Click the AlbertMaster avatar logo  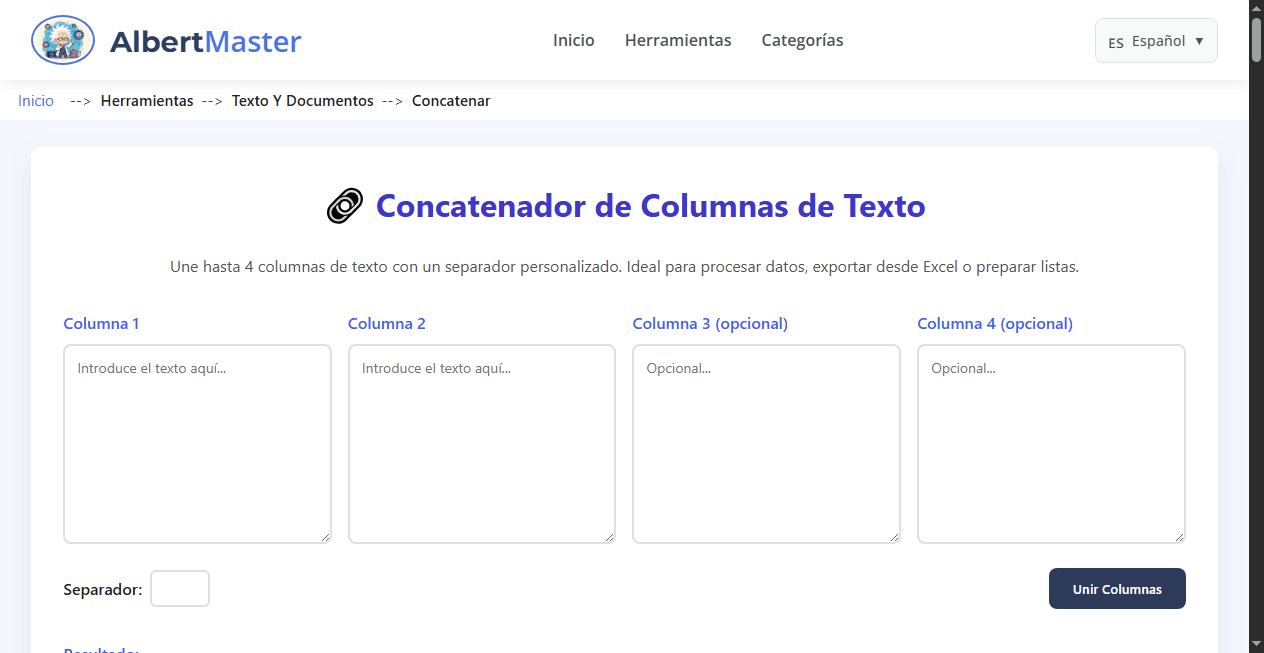coord(62,40)
